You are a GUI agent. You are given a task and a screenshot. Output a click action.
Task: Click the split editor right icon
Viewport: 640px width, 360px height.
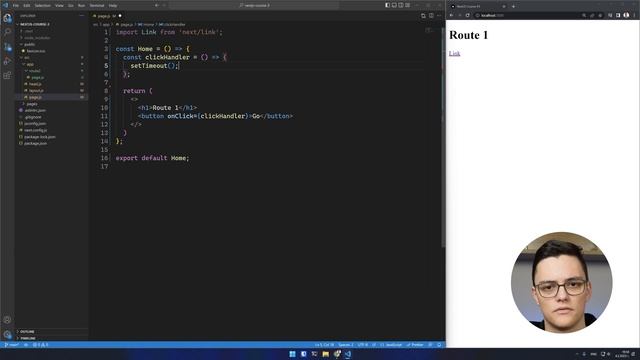[x=431, y=16]
